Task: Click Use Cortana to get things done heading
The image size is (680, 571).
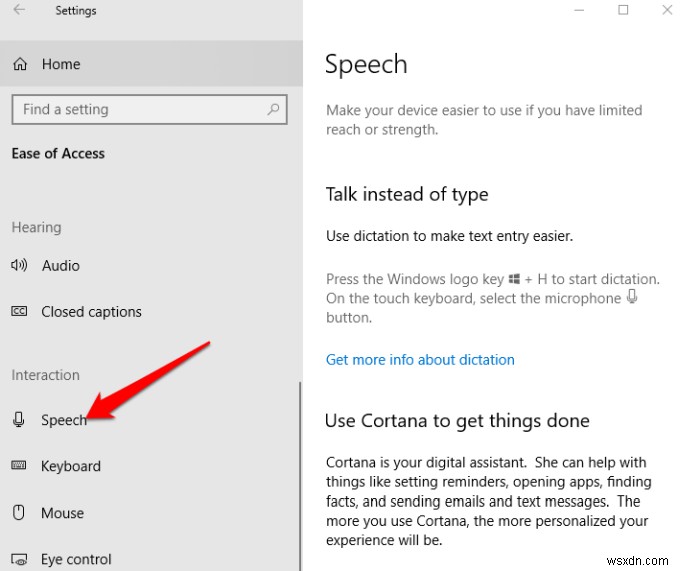Action: (457, 421)
